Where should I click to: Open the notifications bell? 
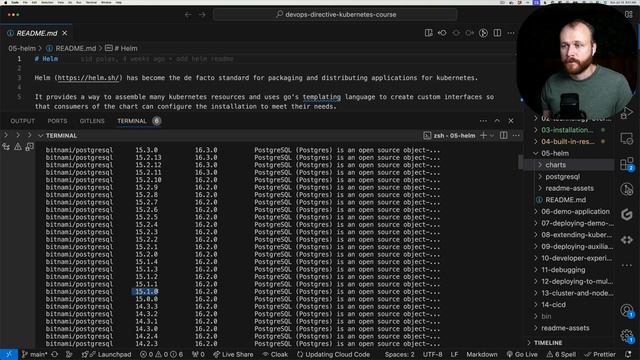[628, 354]
